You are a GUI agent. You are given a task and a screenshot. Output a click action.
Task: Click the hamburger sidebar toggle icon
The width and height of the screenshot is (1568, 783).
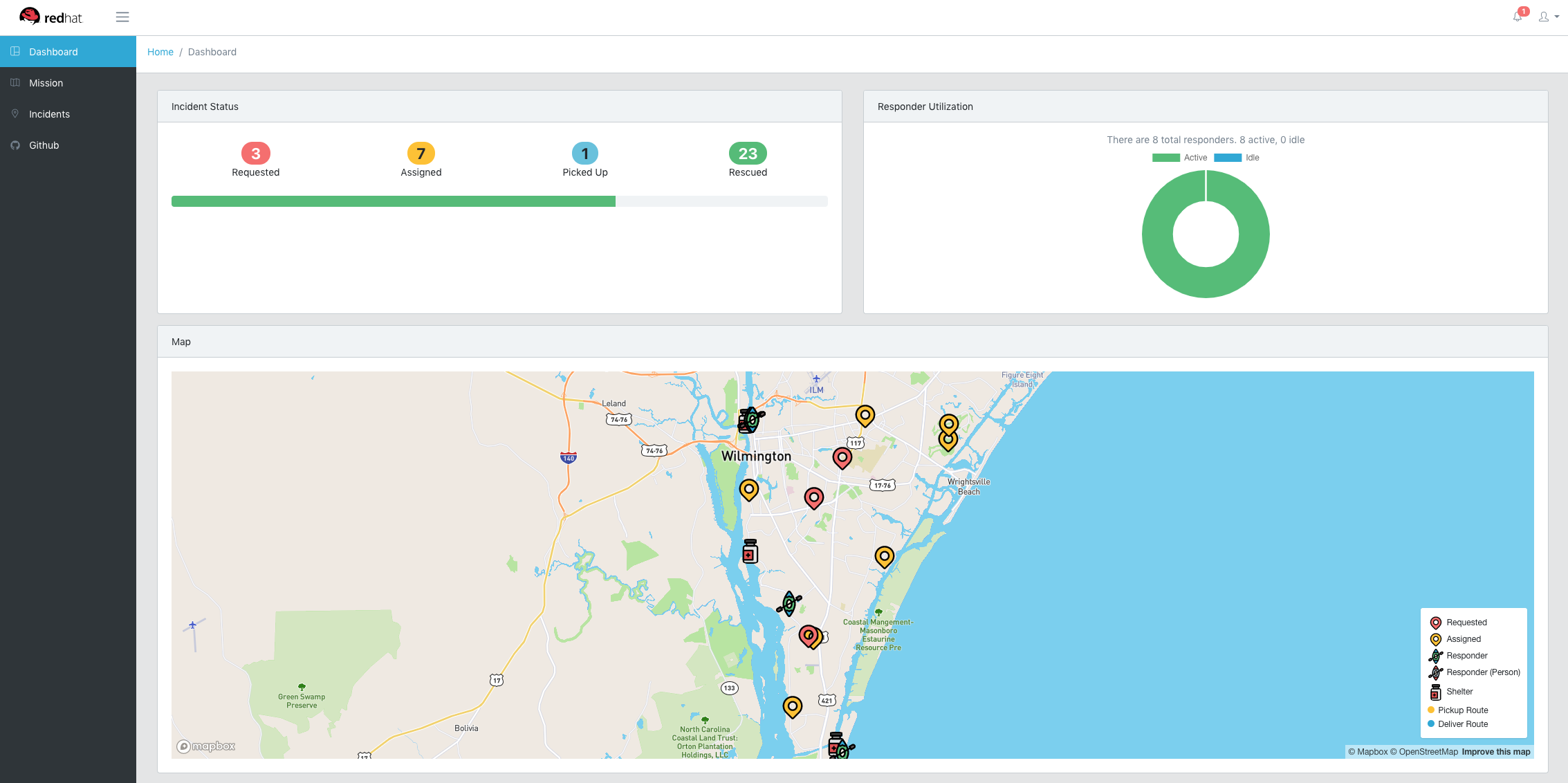(x=122, y=17)
